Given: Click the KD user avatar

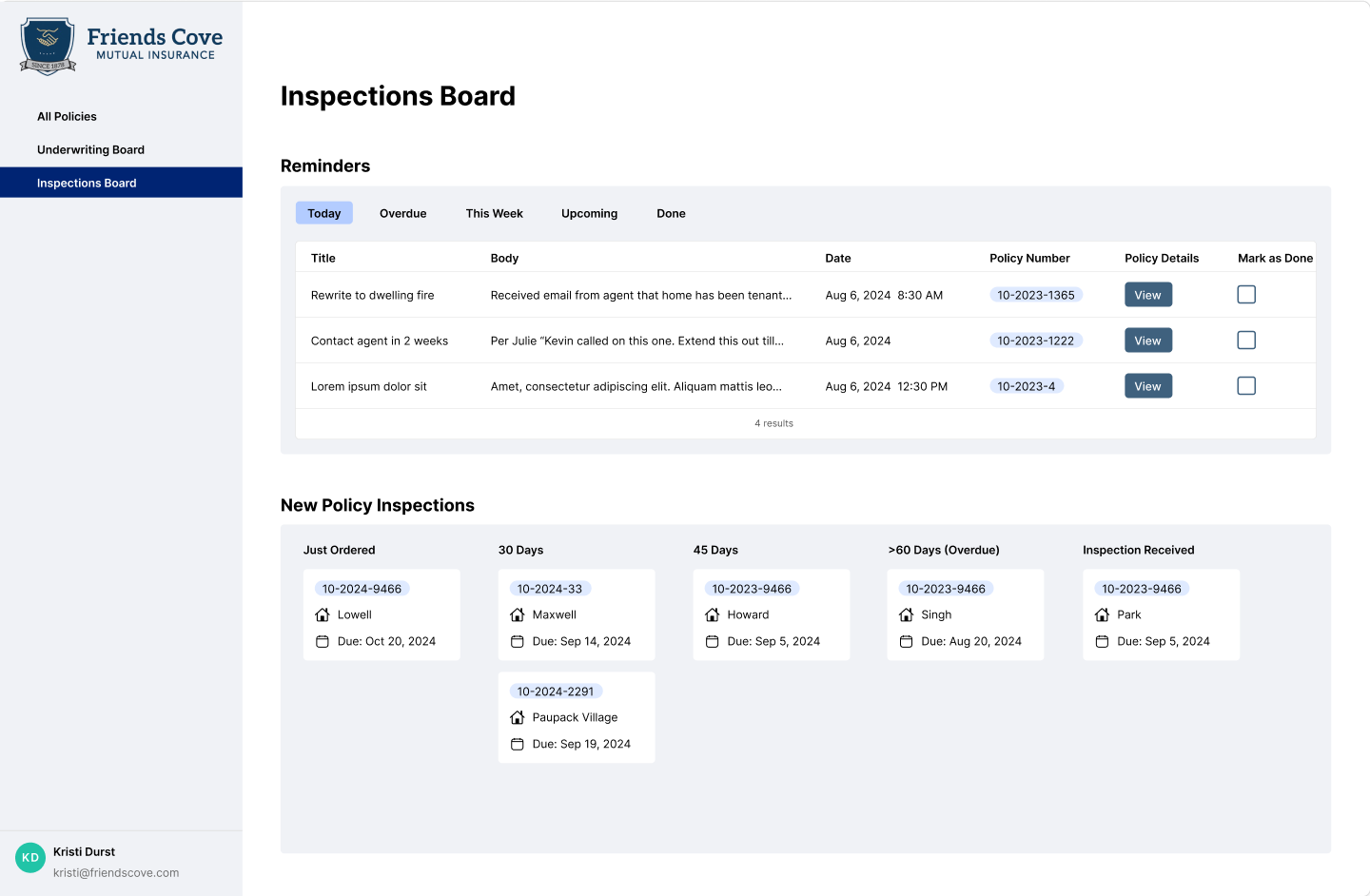Looking at the screenshot, I should point(30,858).
